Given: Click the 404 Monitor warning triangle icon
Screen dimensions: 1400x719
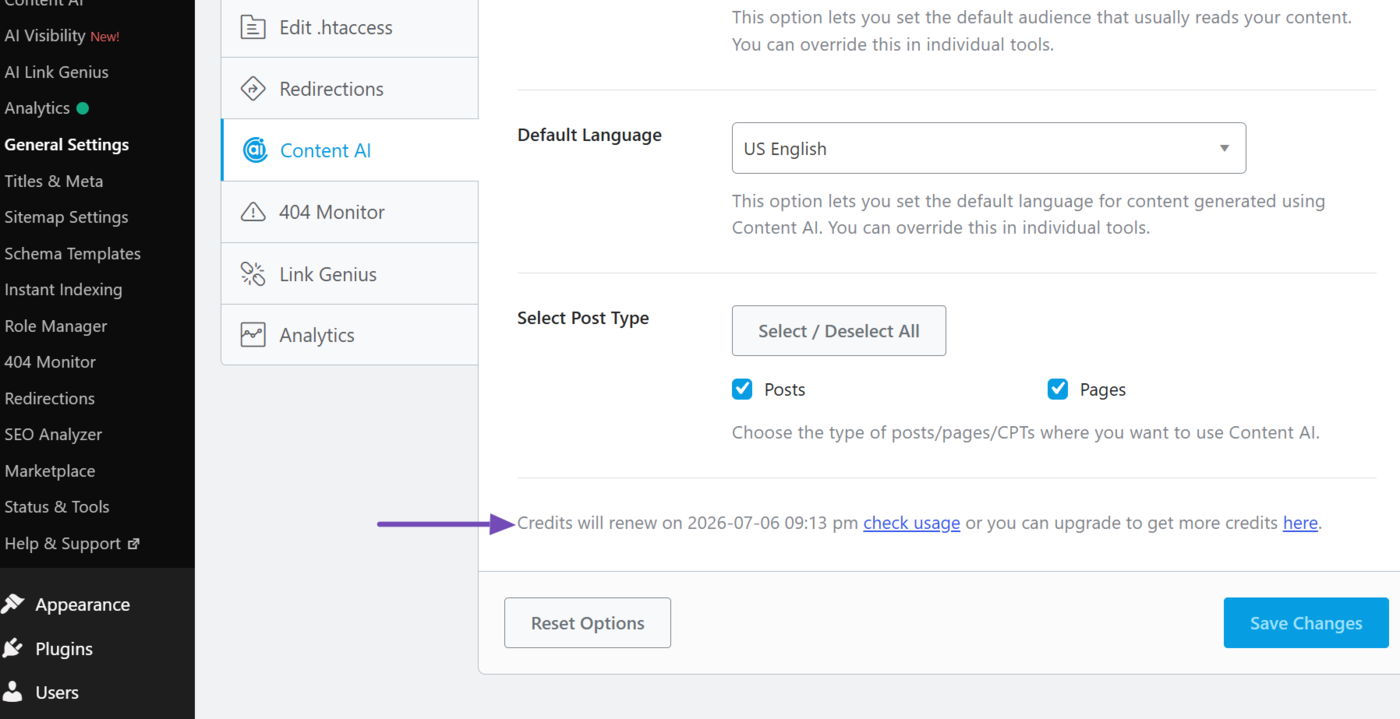Looking at the screenshot, I should pos(253,212).
